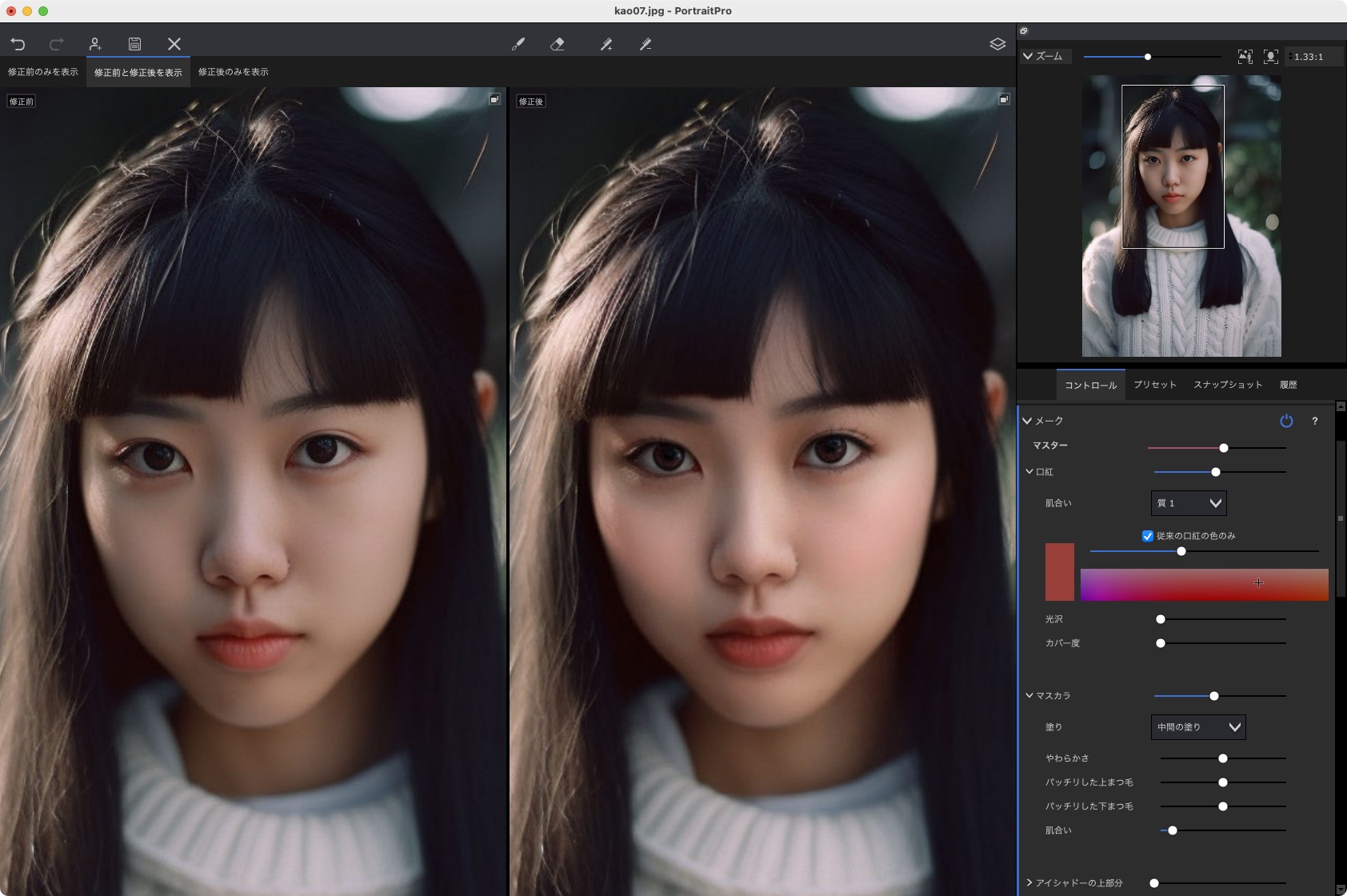This screenshot has height=896, width=1347.
Task: Open the layers icon in the toolbar
Action: (x=997, y=44)
